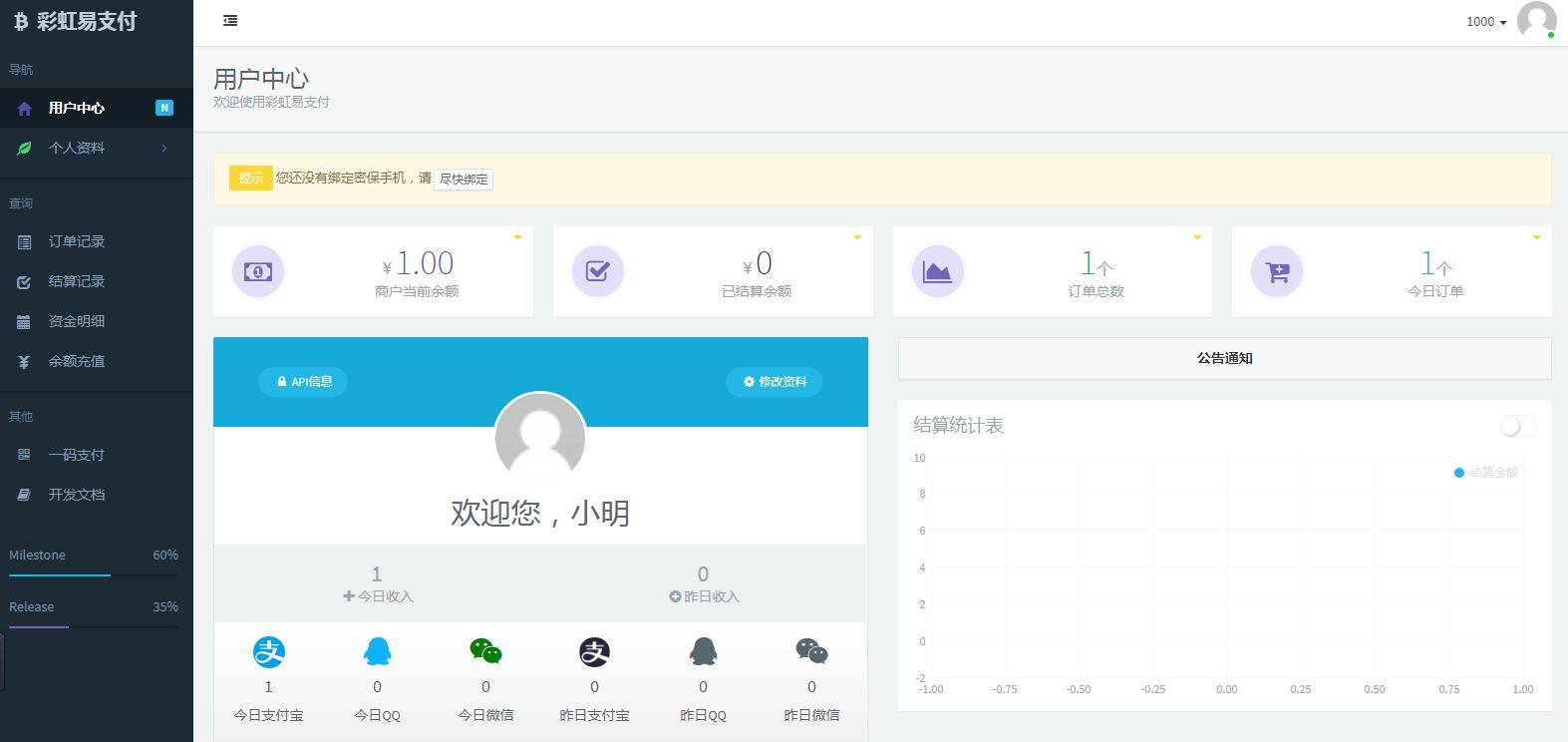This screenshot has height=742, width=1568.
Task: Click the ¥1.00 balance value
Action: 418,263
